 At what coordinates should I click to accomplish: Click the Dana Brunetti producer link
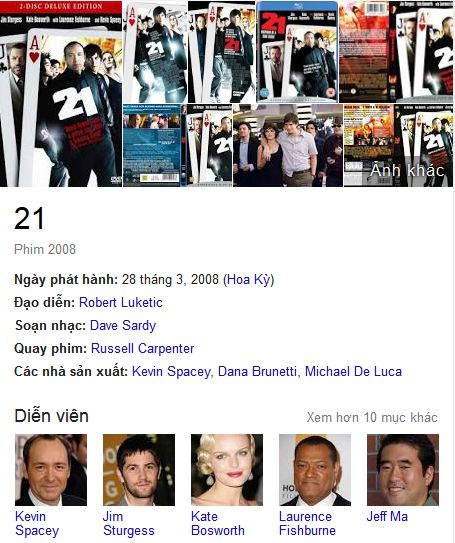pos(257,371)
